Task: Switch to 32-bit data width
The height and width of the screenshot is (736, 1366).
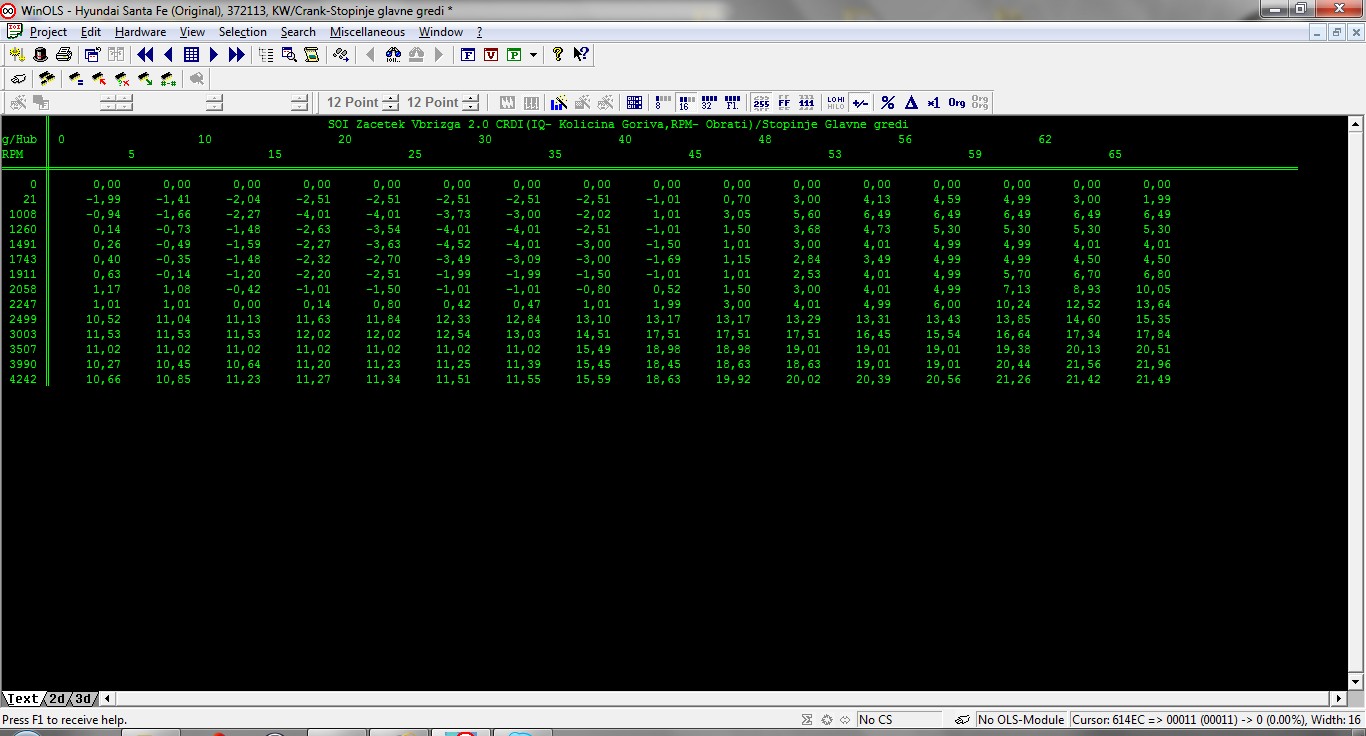Action: click(x=708, y=102)
